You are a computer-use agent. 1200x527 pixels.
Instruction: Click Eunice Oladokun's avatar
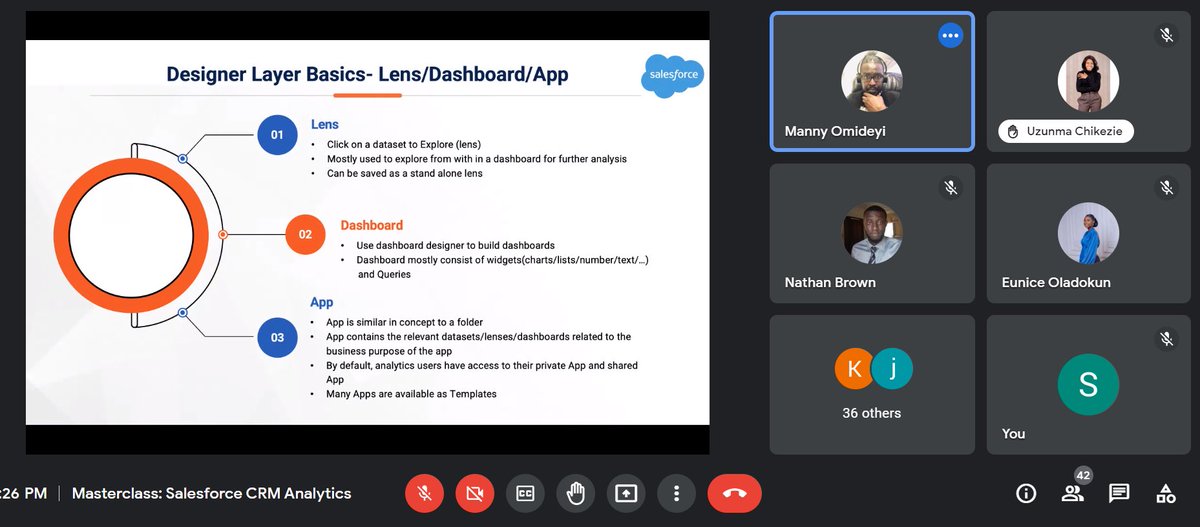(1089, 233)
